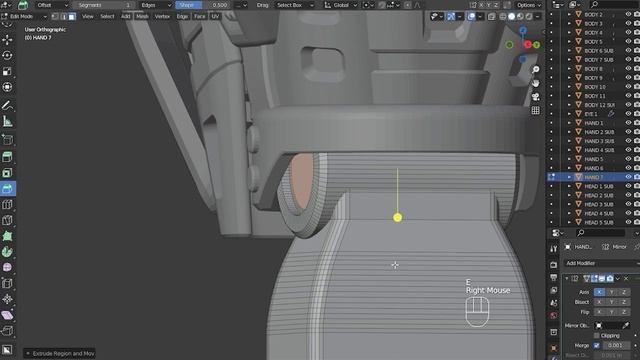
Task: Select the Transform tool in left toolbar
Action: pos(7,87)
